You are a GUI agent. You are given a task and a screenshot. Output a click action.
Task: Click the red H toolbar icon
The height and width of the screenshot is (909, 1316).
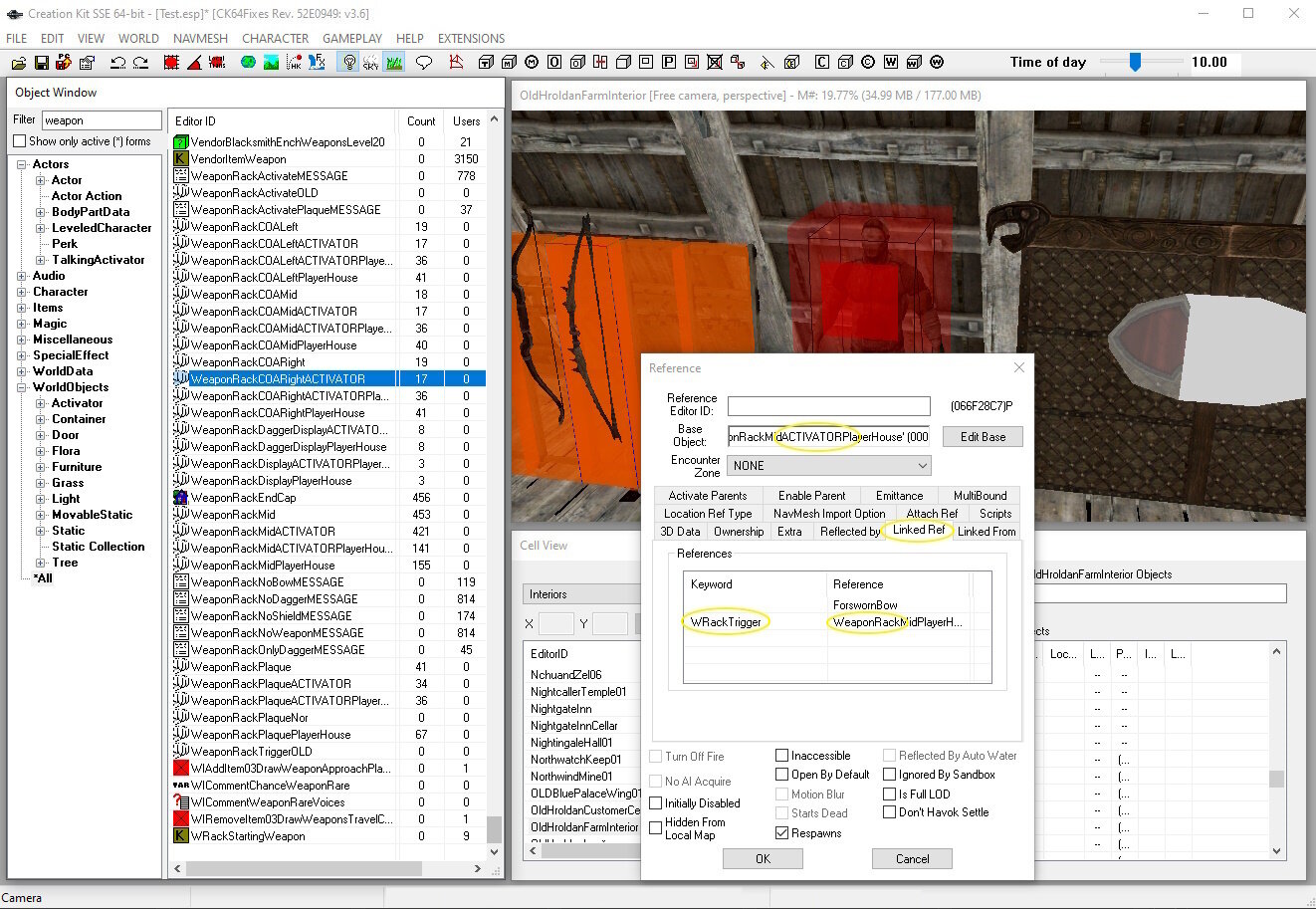[x=600, y=63]
